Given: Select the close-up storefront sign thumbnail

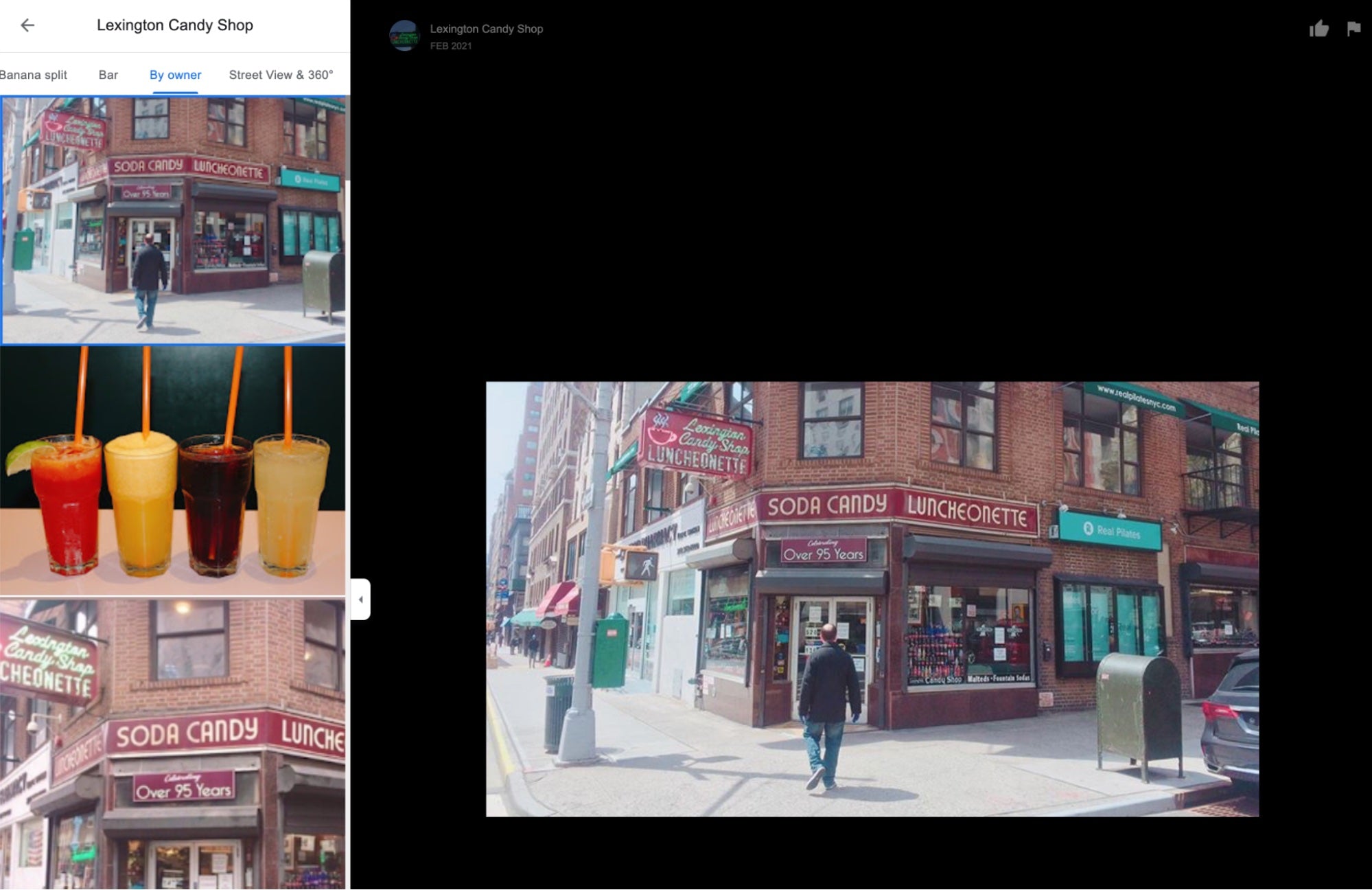Looking at the screenshot, I should (173, 744).
